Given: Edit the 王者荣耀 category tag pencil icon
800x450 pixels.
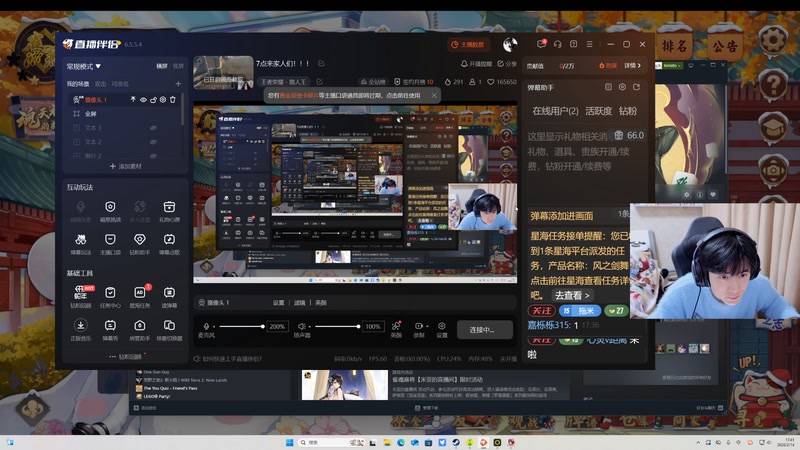Looking at the screenshot, I should pos(319,82).
